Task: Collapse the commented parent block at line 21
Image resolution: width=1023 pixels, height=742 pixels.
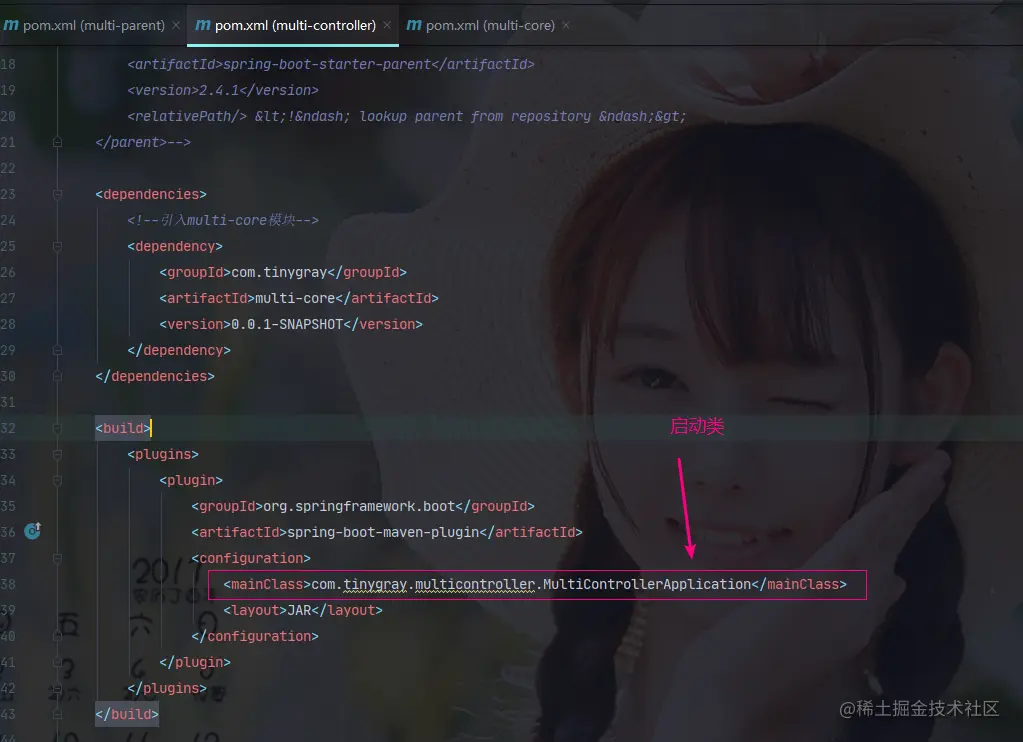Action: [57, 142]
